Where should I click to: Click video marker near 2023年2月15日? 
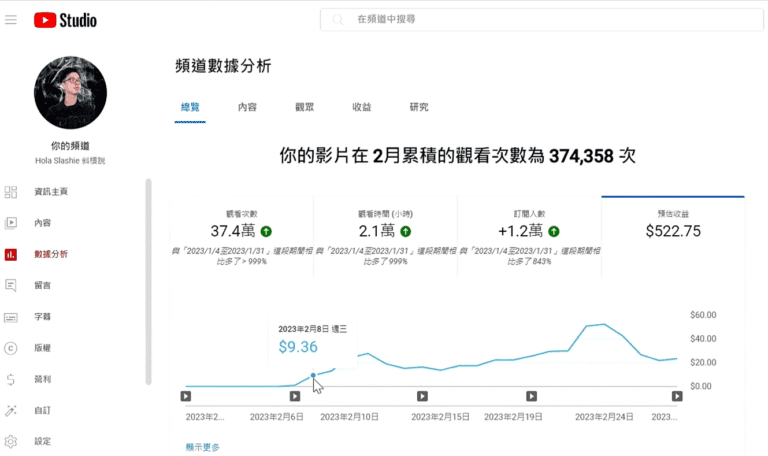click(422, 396)
